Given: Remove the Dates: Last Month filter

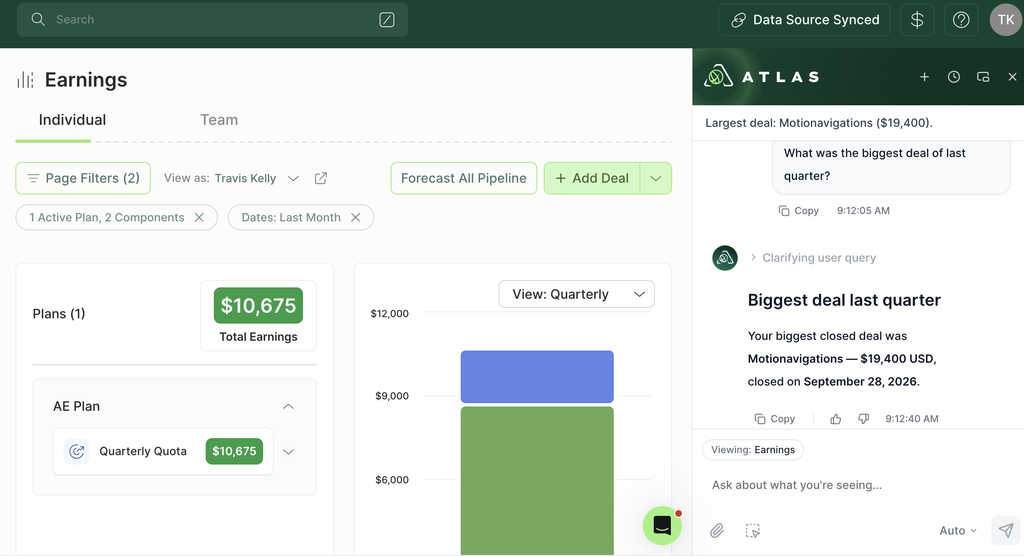Looking at the screenshot, I should [x=355, y=218].
